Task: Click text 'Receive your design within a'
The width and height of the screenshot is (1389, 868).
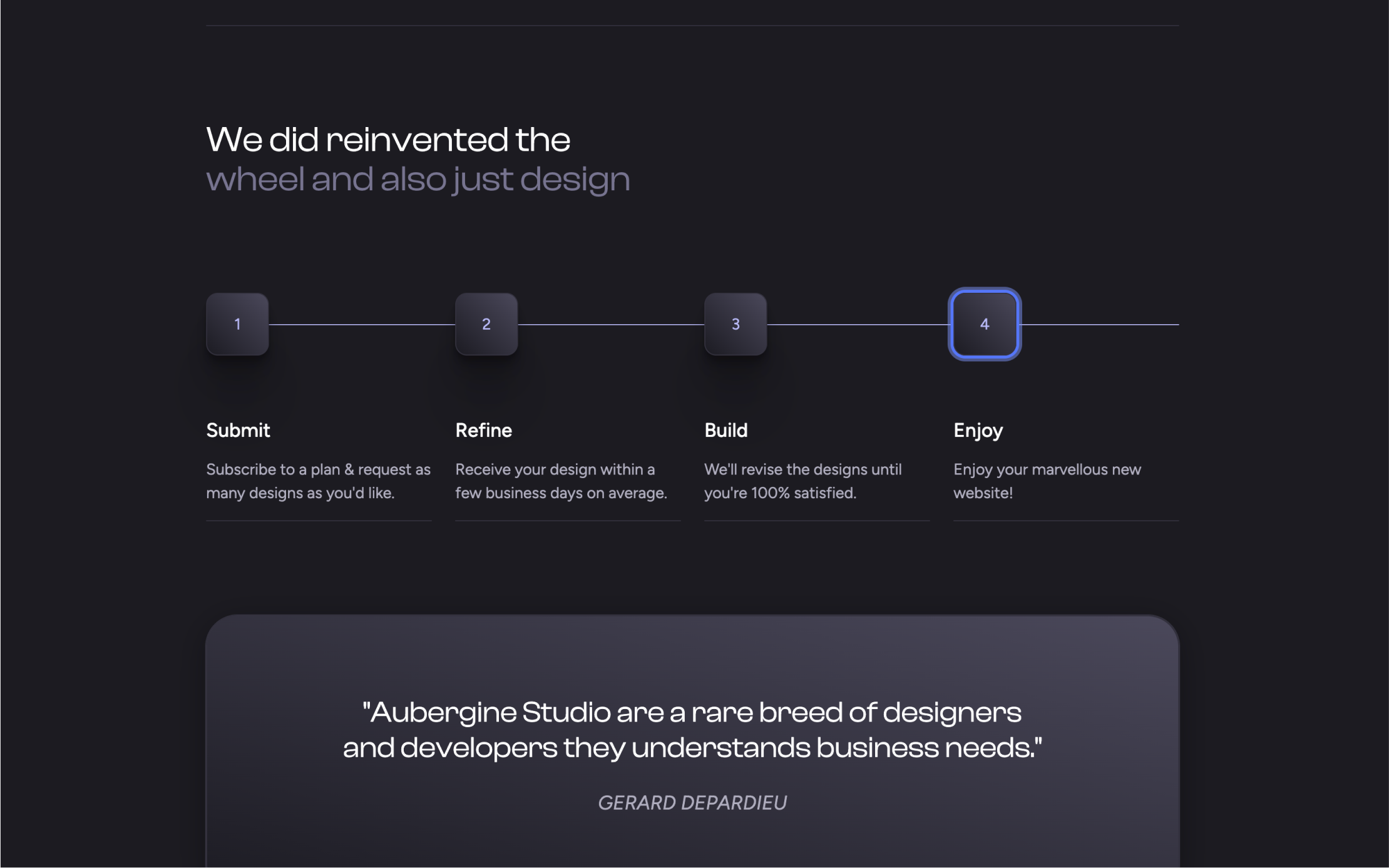Action: pyautogui.click(x=555, y=469)
